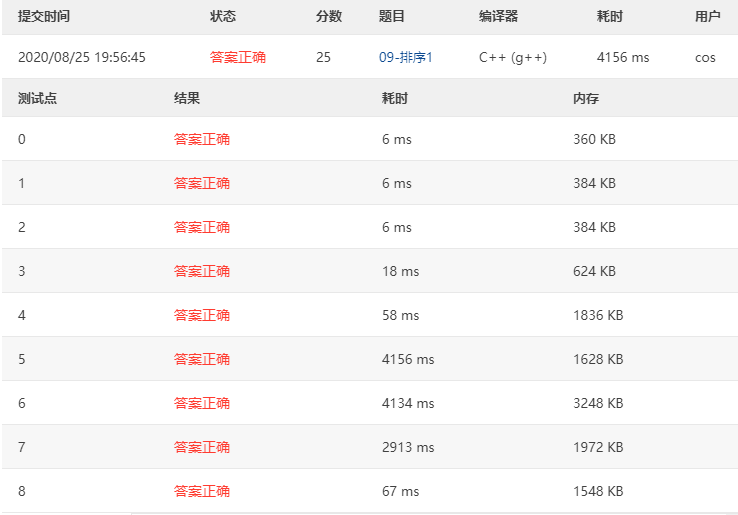Click the 6 ms time of test point 0
The height and width of the screenshot is (515, 738).
point(397,139)
